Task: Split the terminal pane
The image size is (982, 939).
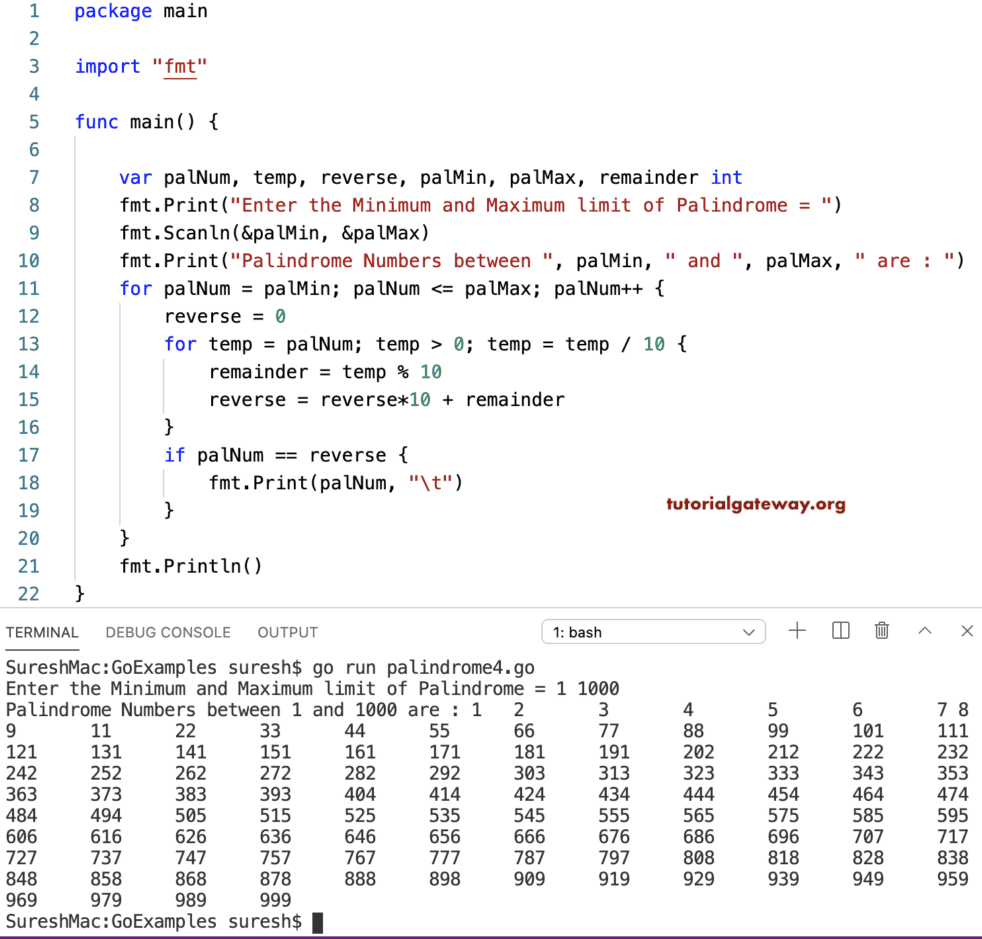Action: (x=840, y=631)
